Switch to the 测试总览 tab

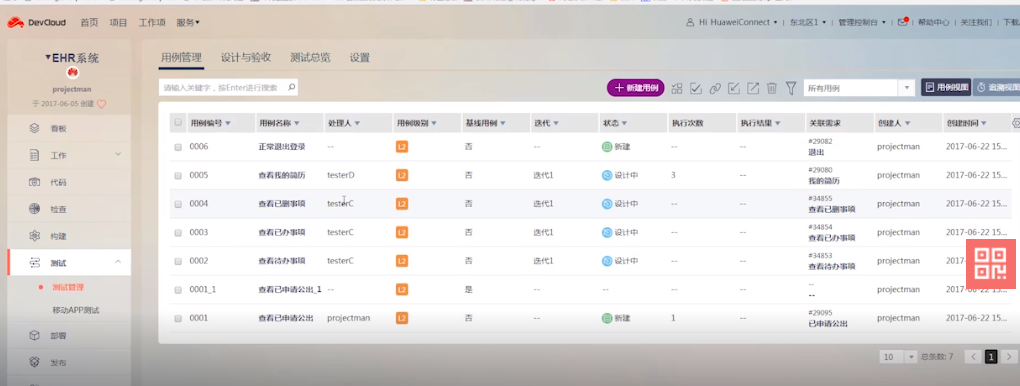tap(310, 57)
